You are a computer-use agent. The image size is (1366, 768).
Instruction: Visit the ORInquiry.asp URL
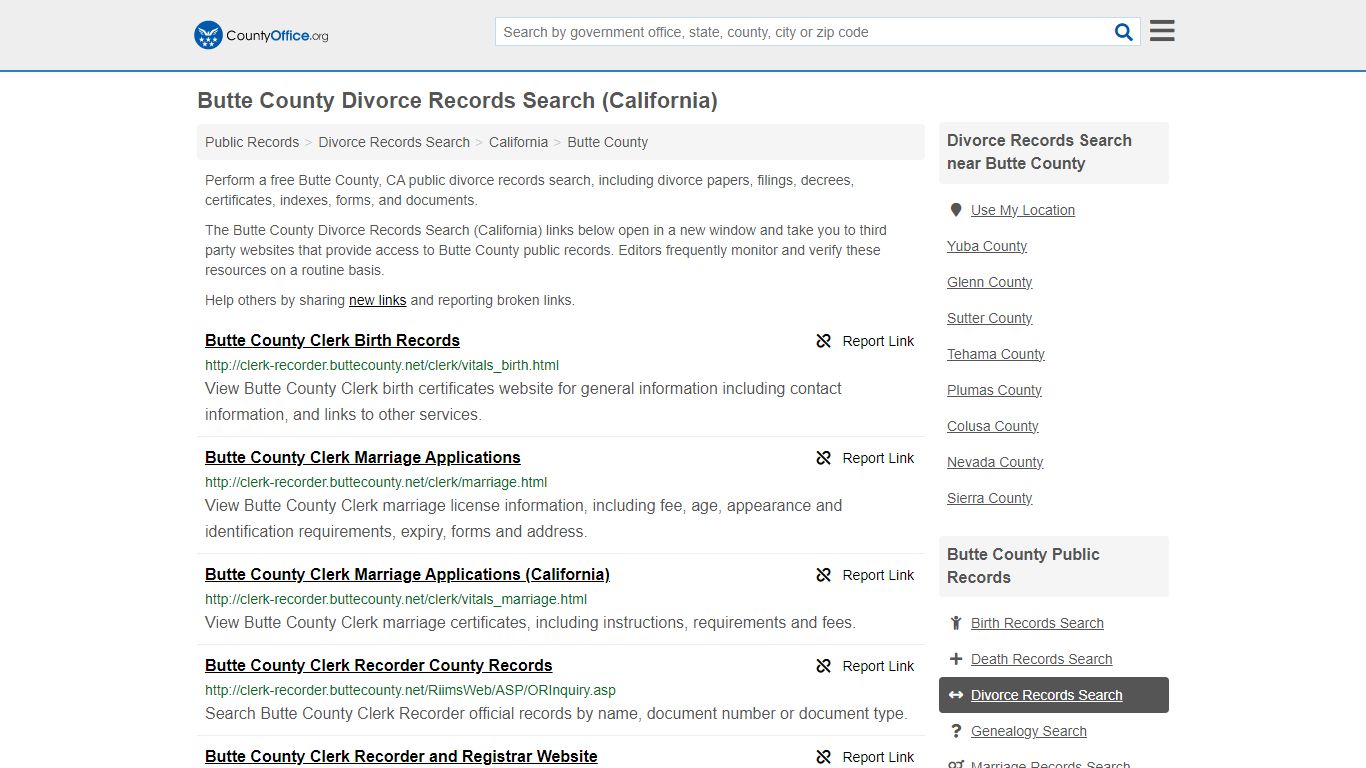pyautogui.click(x=410, y=690)
